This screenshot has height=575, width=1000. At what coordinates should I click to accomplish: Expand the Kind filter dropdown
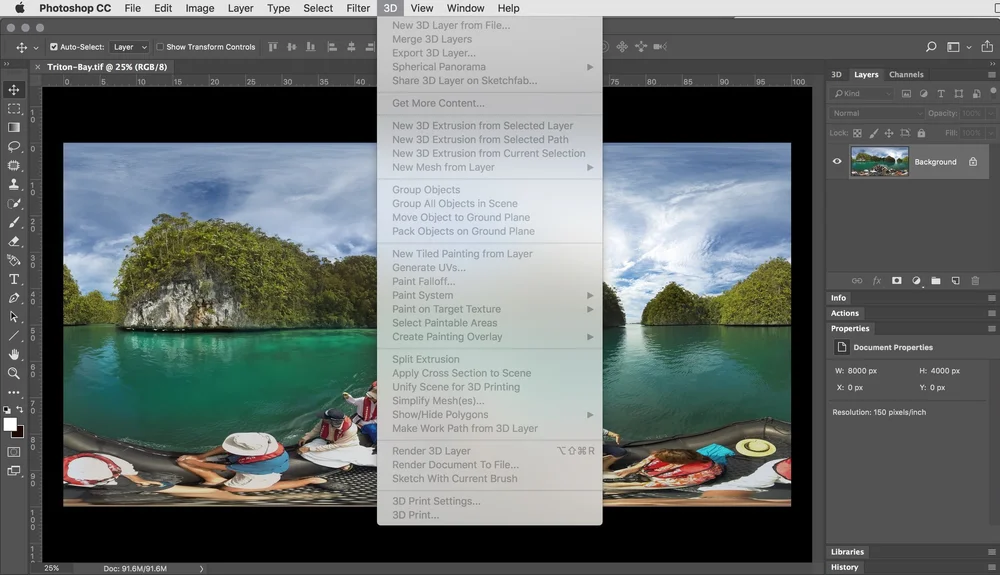click(x=862, y=94)
